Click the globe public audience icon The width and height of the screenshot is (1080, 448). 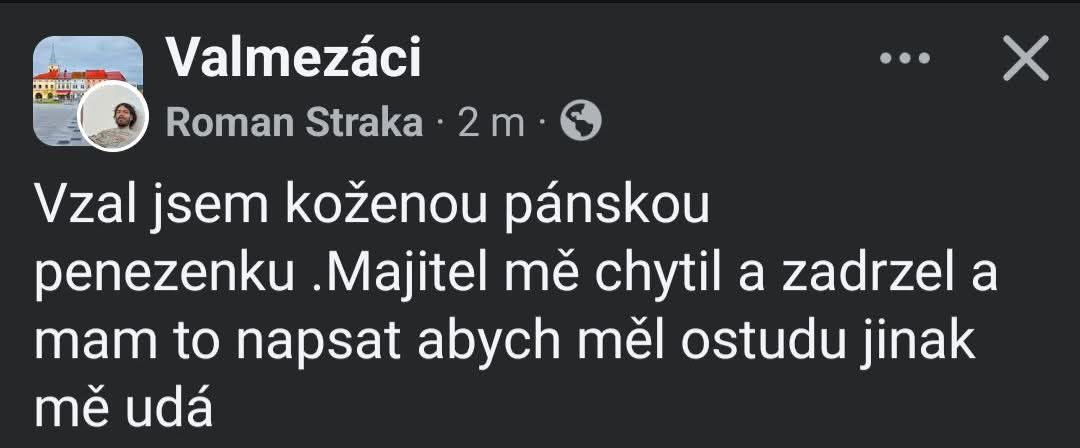click(x=581, y=122)
